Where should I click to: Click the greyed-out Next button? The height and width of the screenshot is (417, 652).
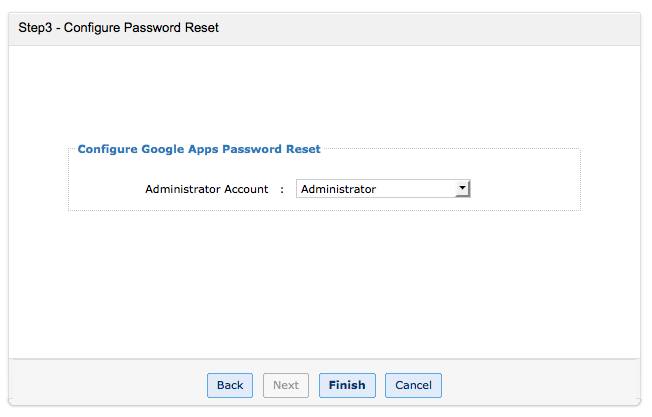pyautogui.click(x=286, y=385)
